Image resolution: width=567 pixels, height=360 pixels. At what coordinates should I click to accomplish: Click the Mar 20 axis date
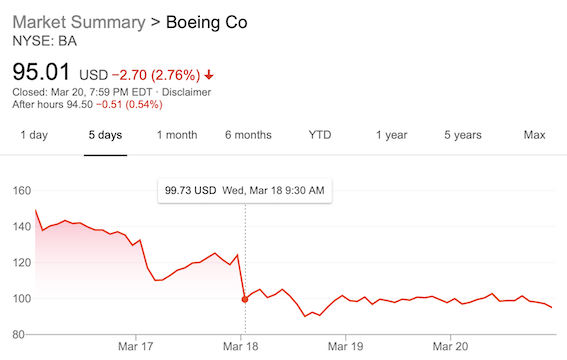[450, 346]
